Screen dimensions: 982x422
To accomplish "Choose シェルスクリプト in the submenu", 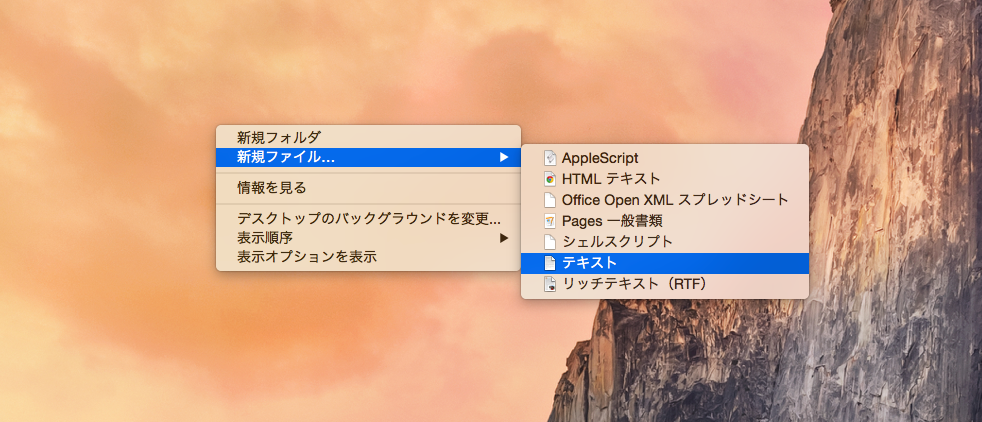I will point(665,242).
